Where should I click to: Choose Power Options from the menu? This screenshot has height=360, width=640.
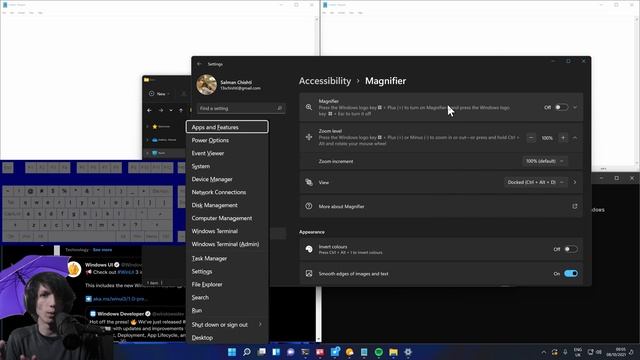pyautogui.click(x=227, y=140)
